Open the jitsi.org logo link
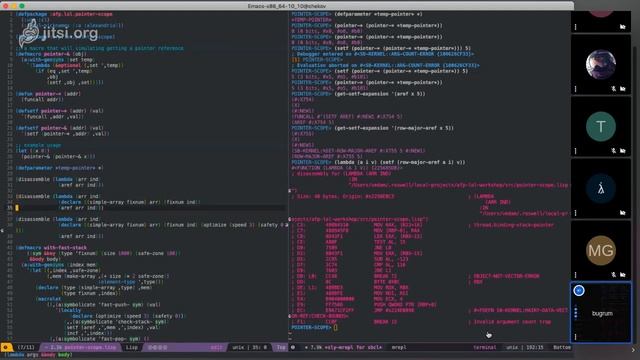This screenshot has width=640, height=360. pos(58,33)
